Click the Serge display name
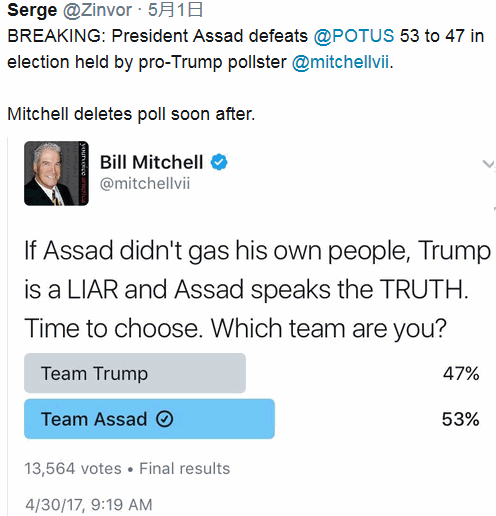This screenshot has height=516, width=496. [32, 10]
